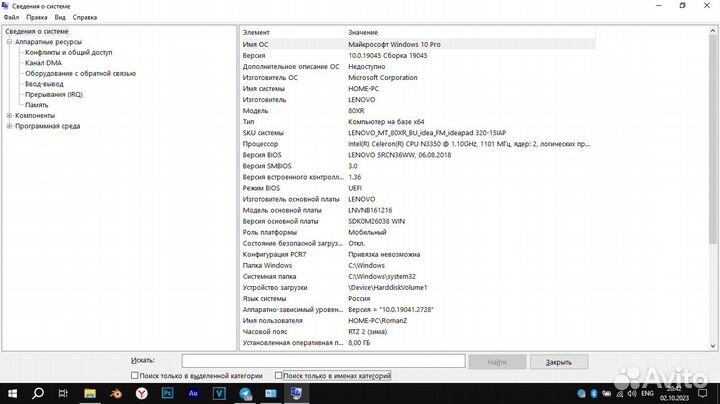Open the 'Файл' menu
Viewport: 720px width, 404px height.
pyautogui.click(x=11, y=17)
